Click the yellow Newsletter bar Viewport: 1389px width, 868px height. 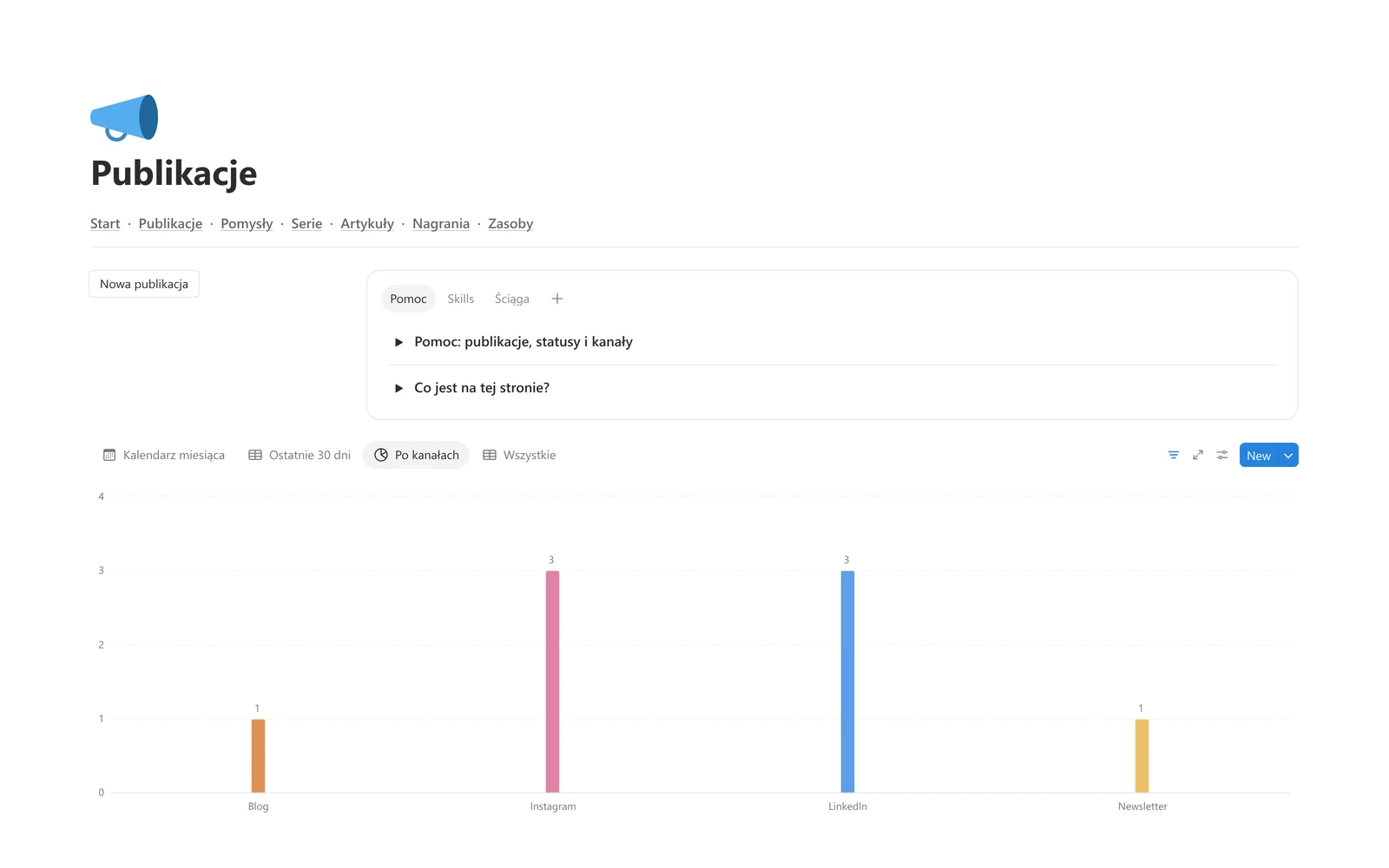click(x=1142, y=756)
